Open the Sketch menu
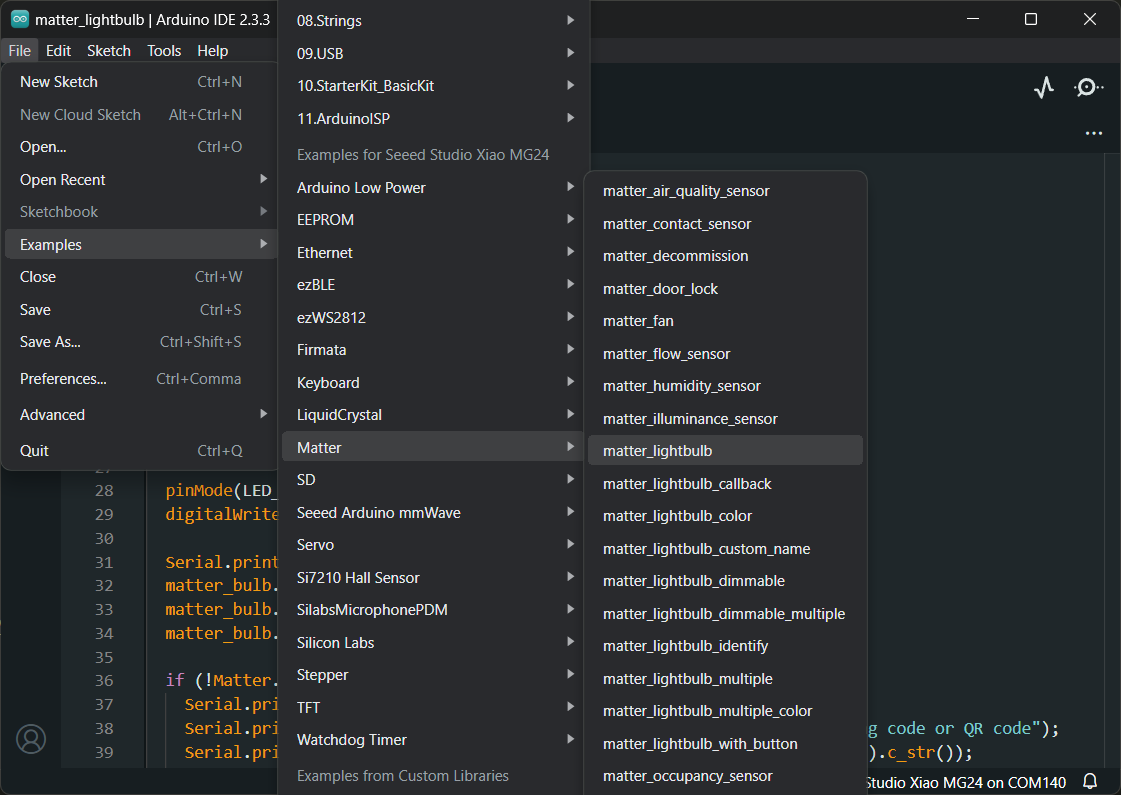This screenshot has width=1121, height=795. click(x=109, y=51)
